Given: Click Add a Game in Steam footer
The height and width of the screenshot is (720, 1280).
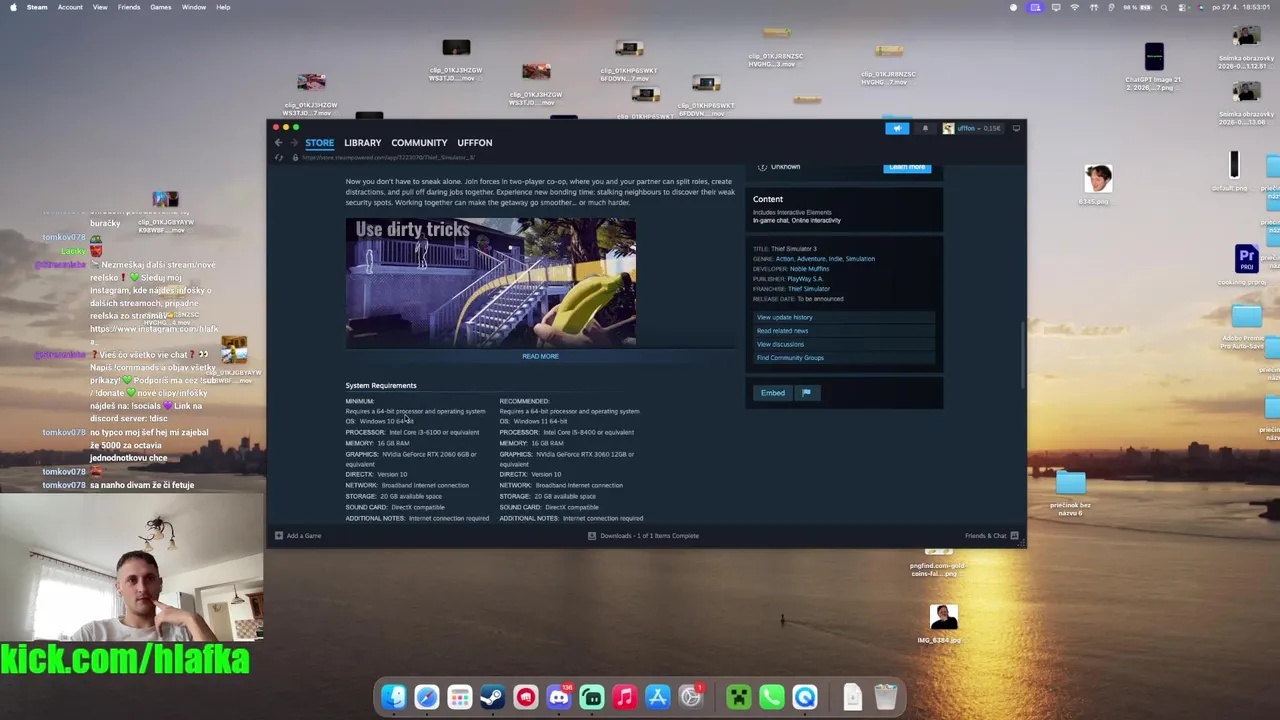Looking at the screenshot, I should tap(298, 536).
